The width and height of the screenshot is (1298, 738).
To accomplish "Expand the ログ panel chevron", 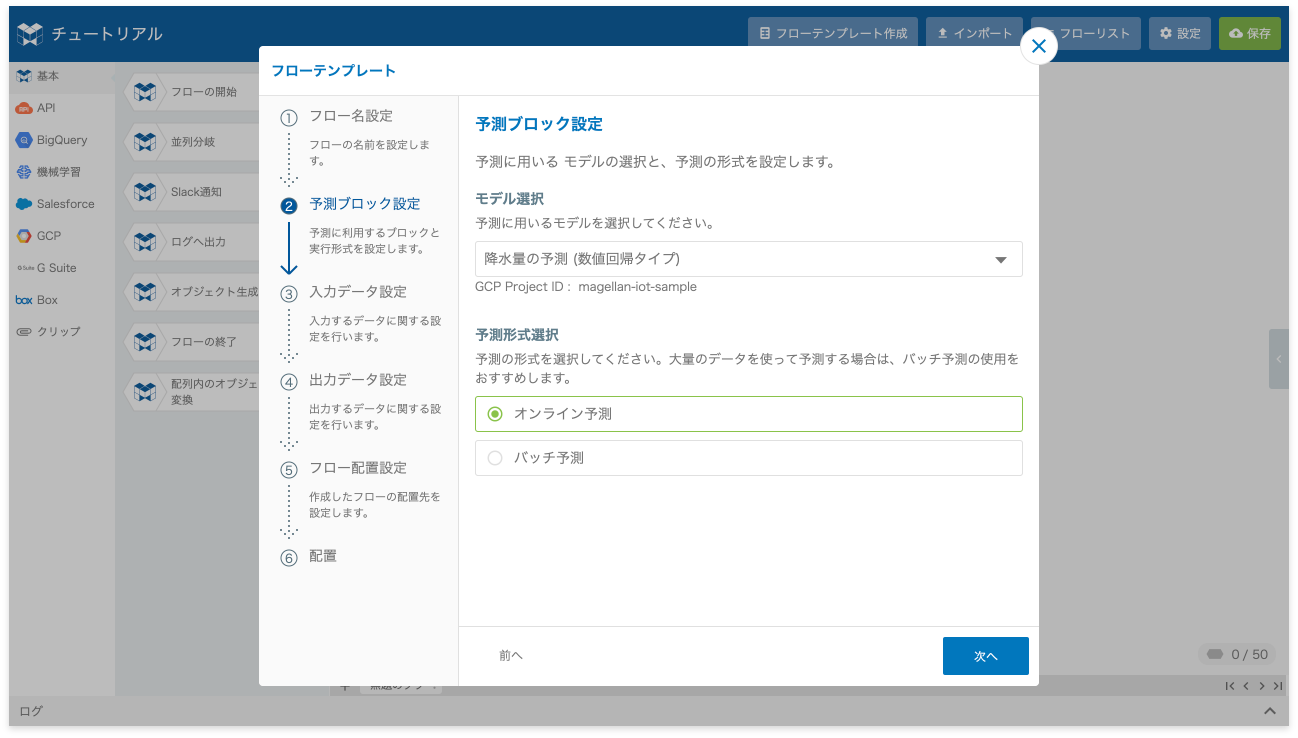I will pos(1269,711).
